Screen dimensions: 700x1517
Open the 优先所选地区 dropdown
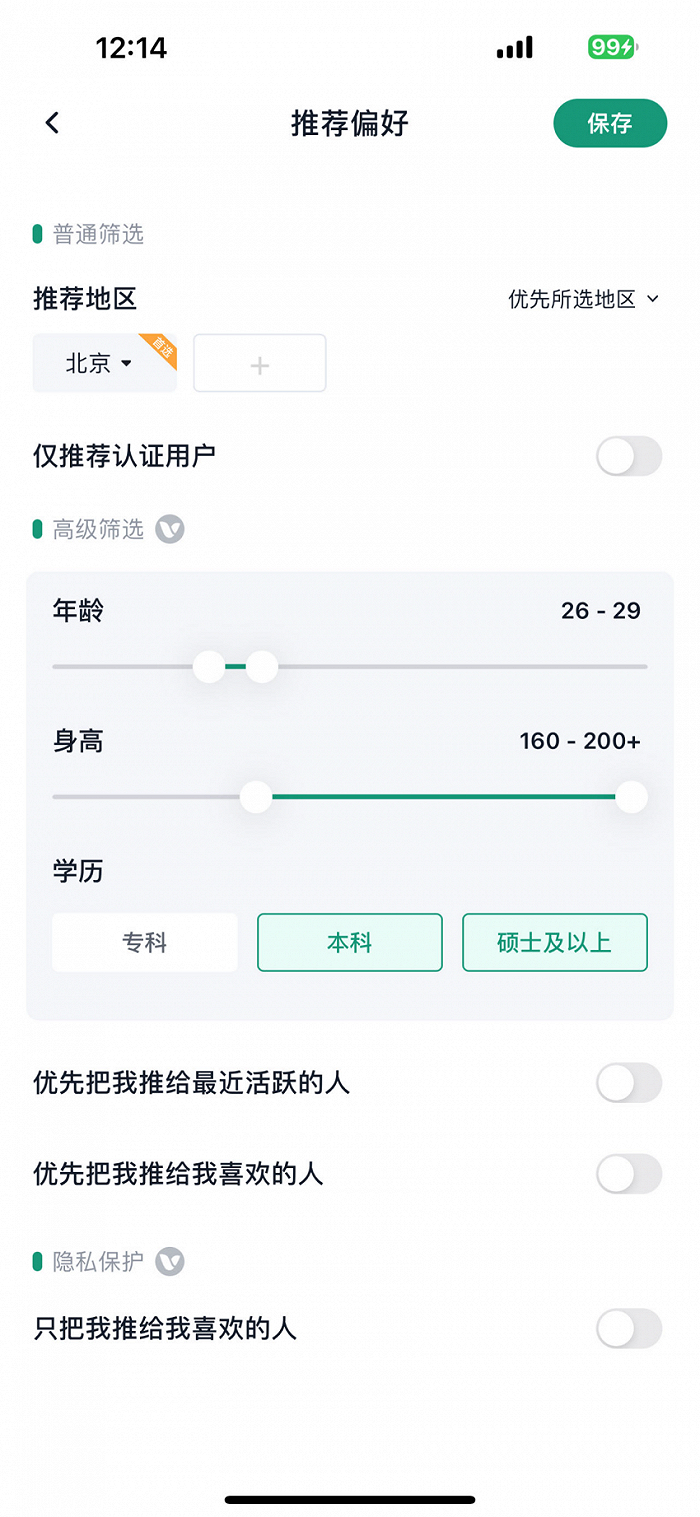tap(580, 299)
